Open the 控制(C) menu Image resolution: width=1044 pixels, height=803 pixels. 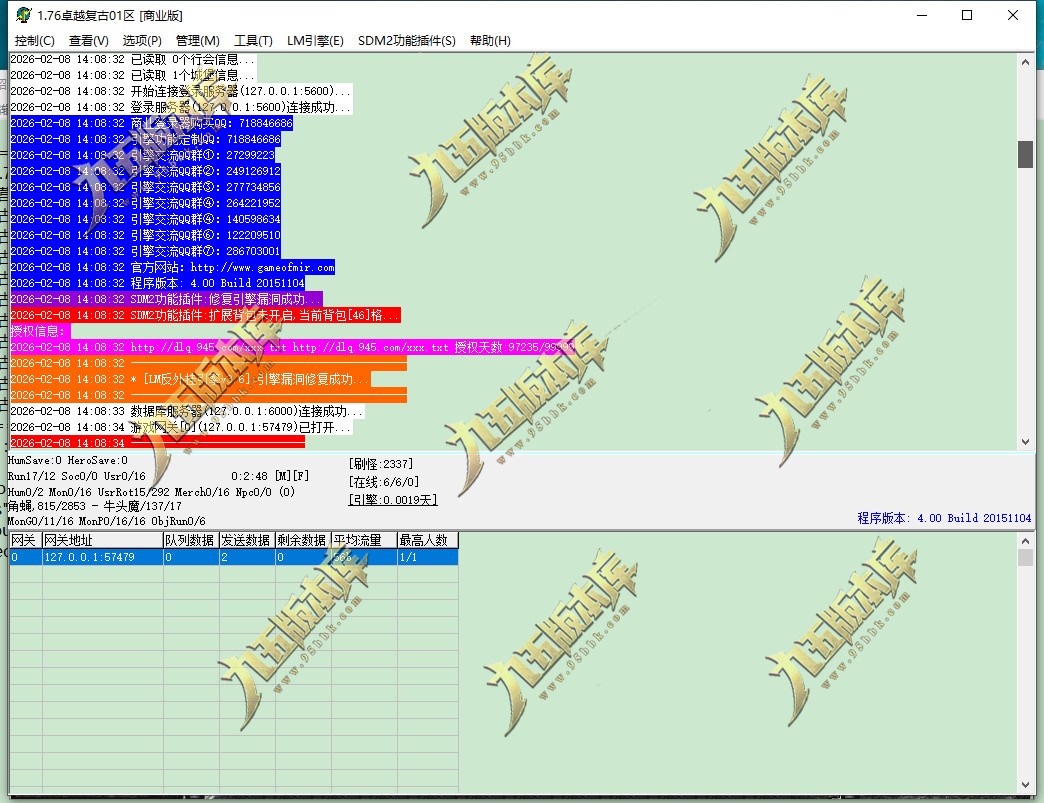[35, 41]
